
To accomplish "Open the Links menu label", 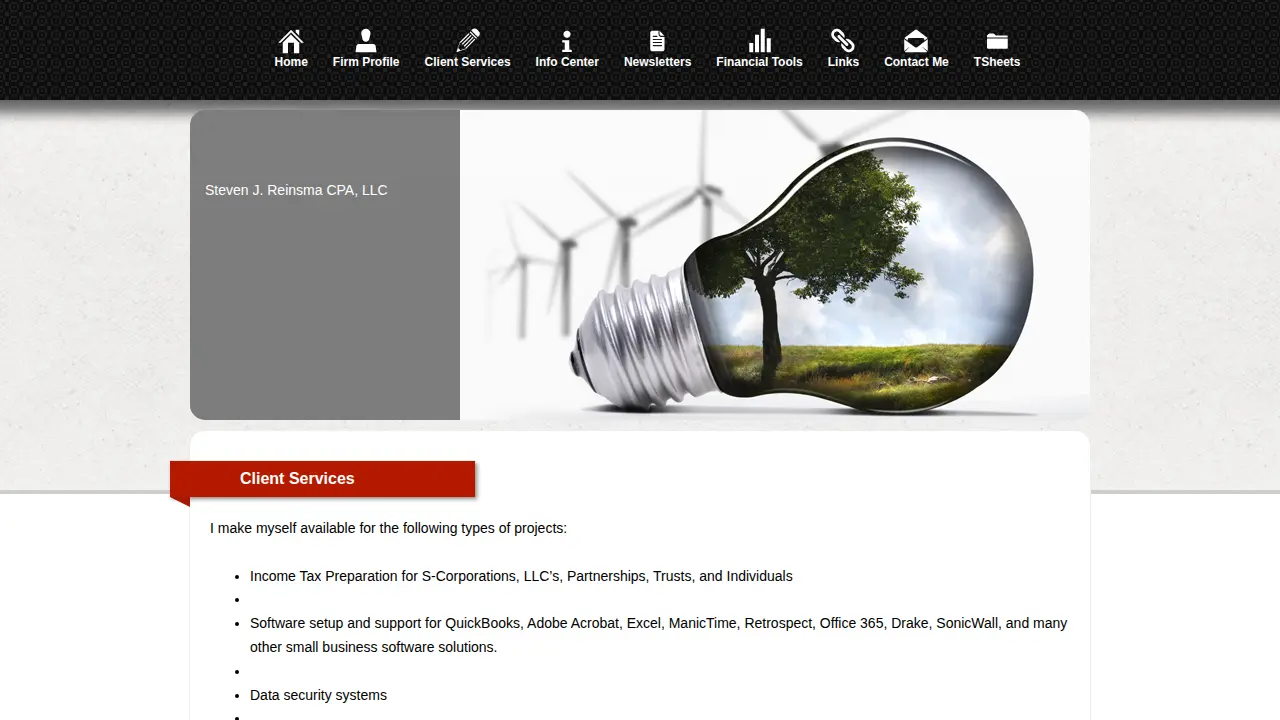I will tap(843, 62).
